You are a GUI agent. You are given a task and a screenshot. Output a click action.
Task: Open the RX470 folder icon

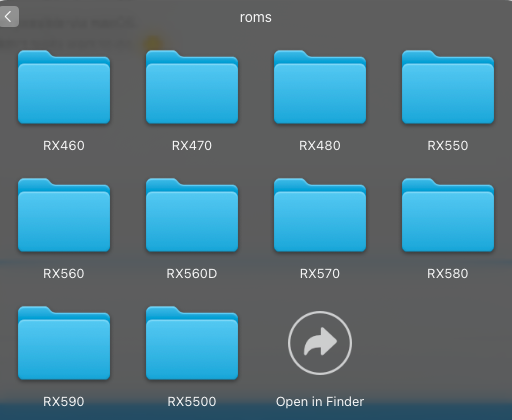tap(192, 87)
